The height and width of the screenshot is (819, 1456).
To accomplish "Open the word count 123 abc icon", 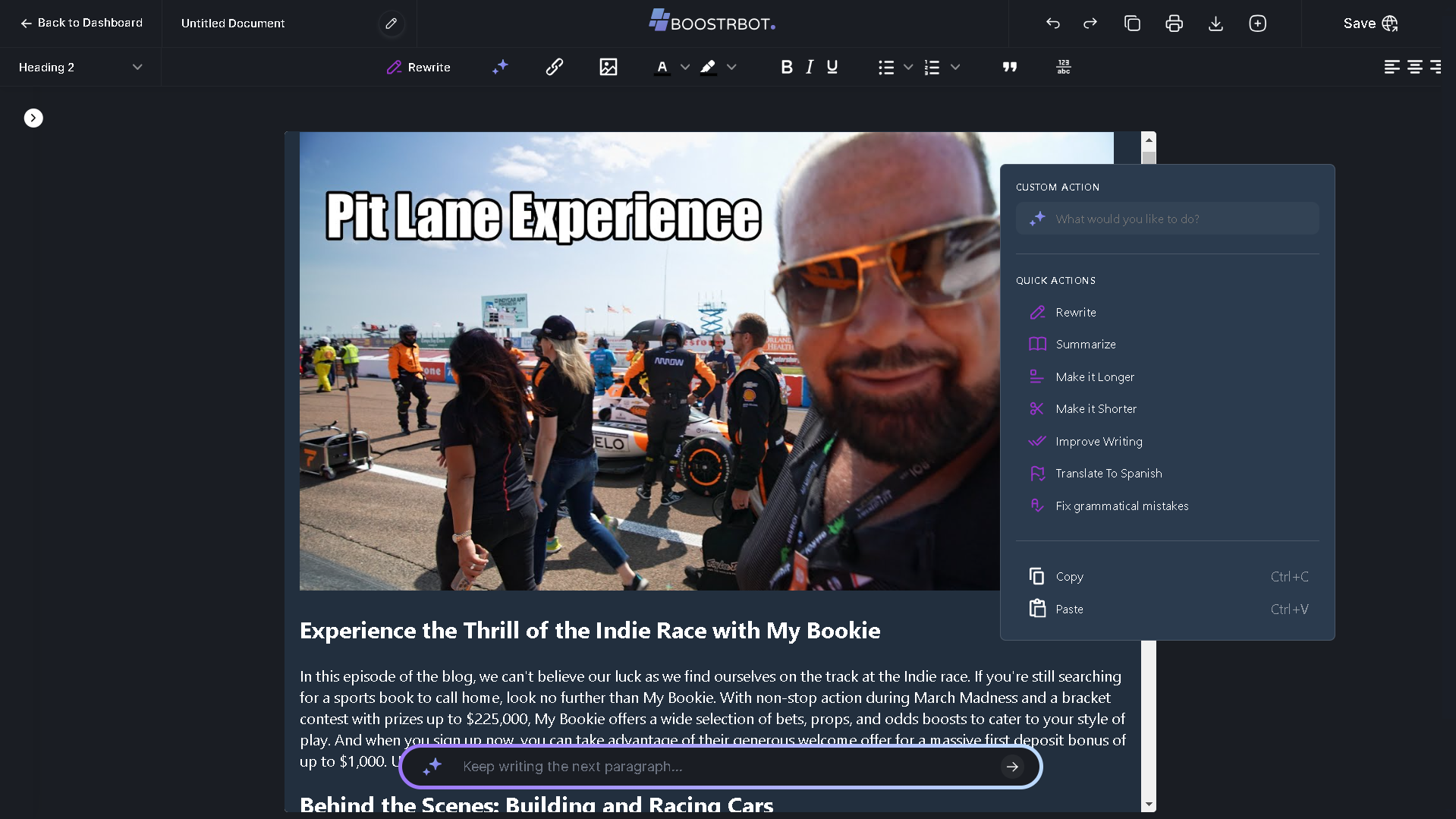I will 1064,67.
